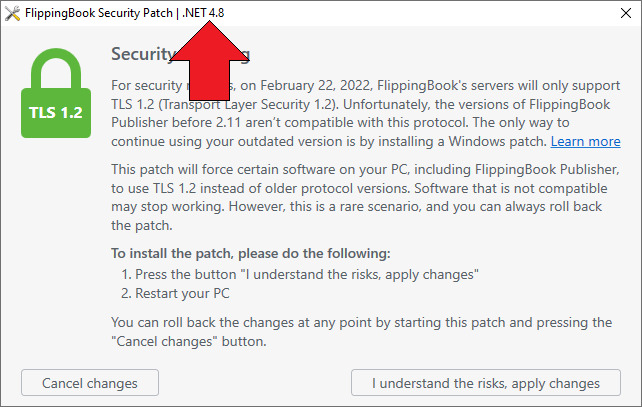
Task: Select step 1 Press the button instruction
Action: [x=300, y=274]
